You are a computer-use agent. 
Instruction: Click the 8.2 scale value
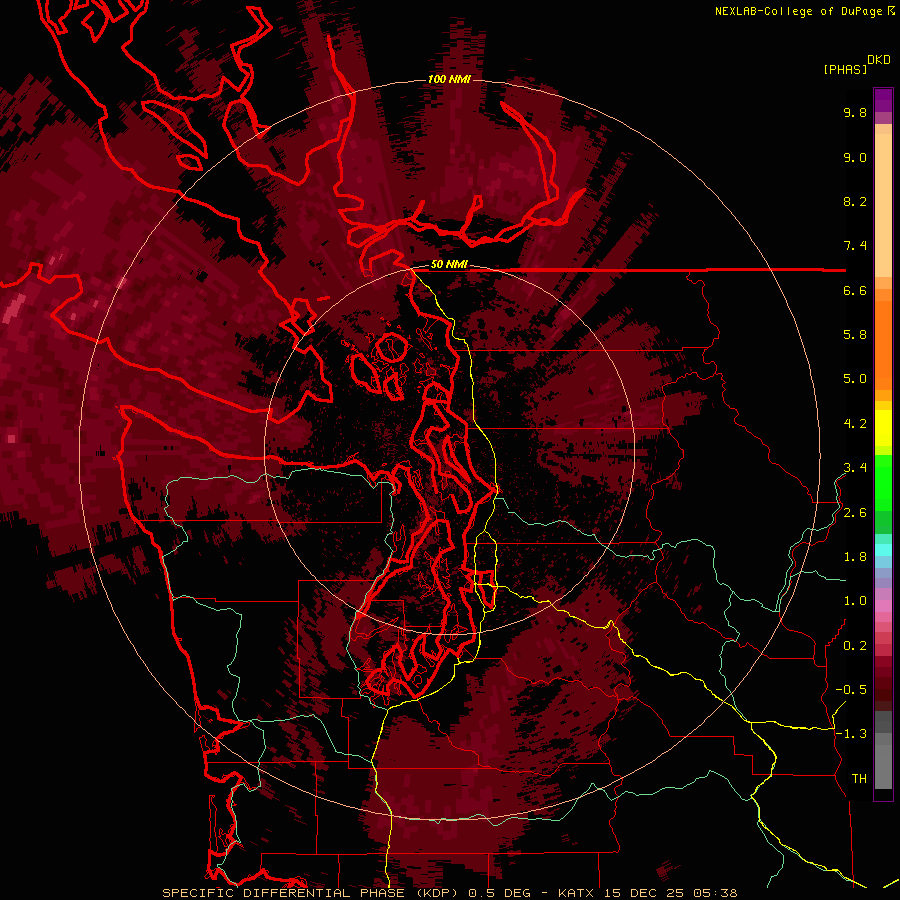pyautogui.click(x=855, y=201)
